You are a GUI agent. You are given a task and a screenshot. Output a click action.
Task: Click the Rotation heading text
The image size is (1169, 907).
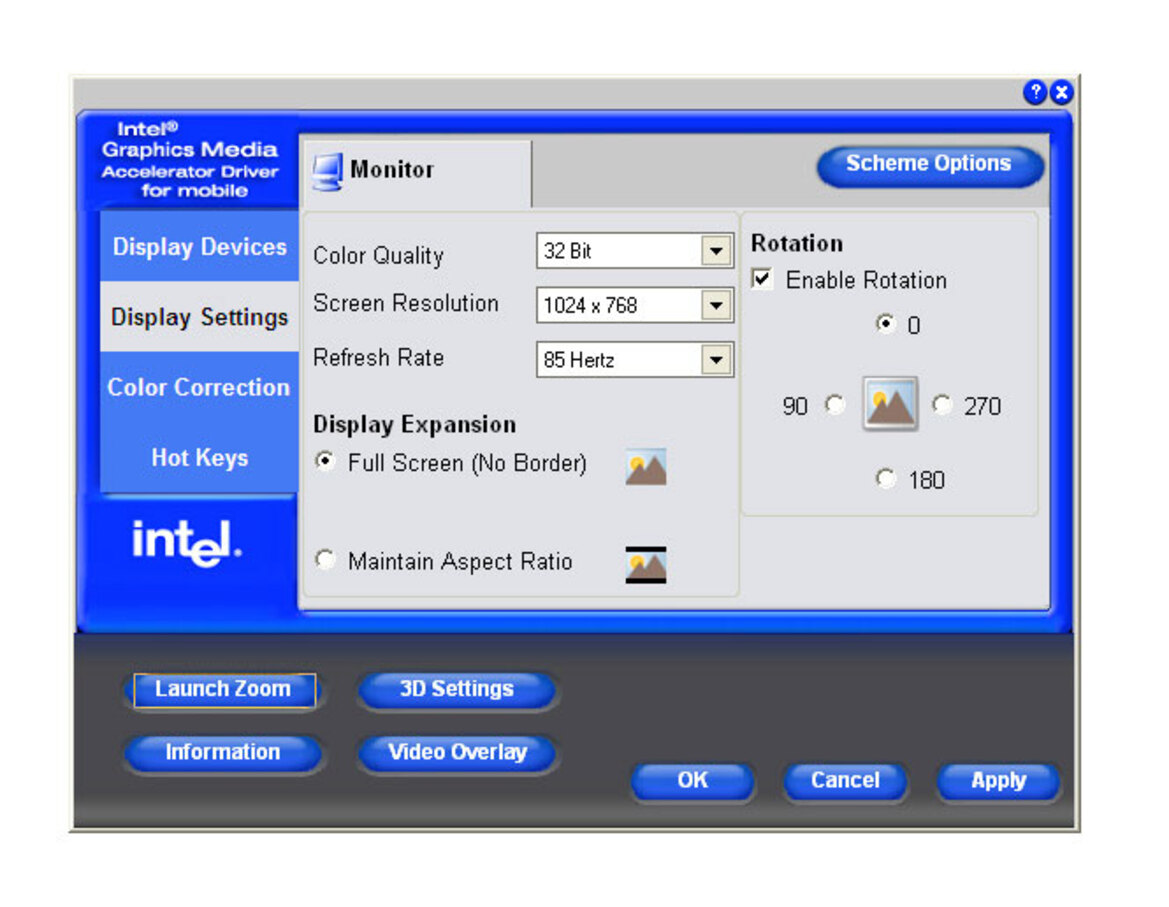797,243
